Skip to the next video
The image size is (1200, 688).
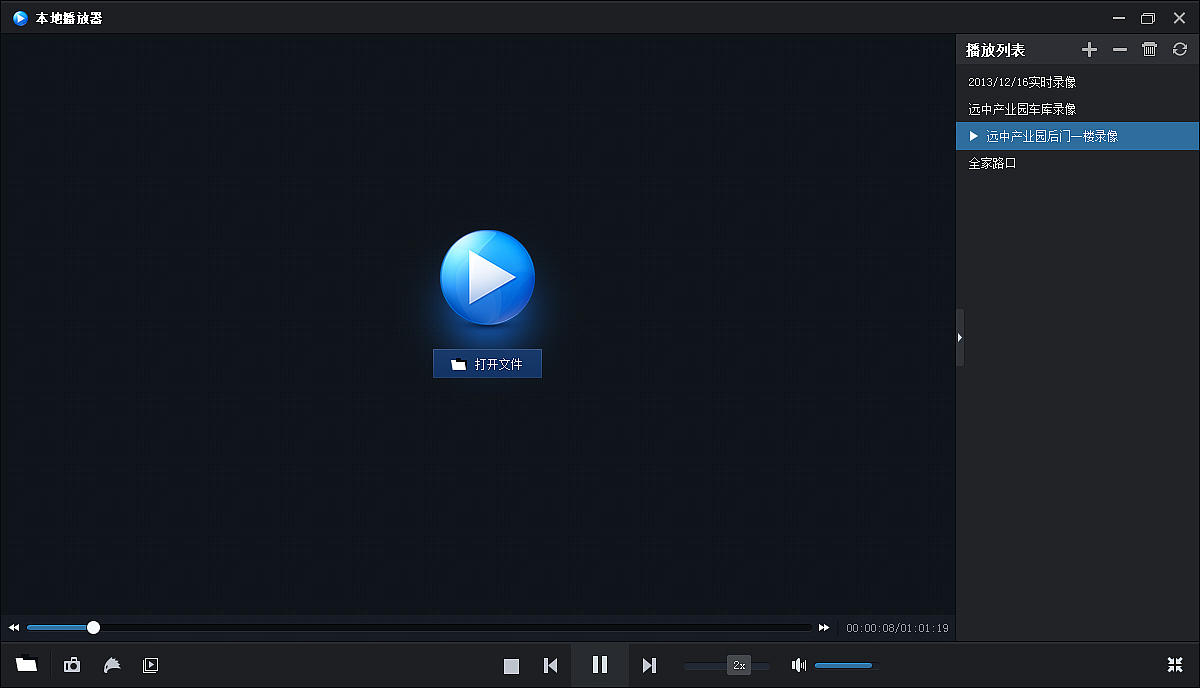649,665
